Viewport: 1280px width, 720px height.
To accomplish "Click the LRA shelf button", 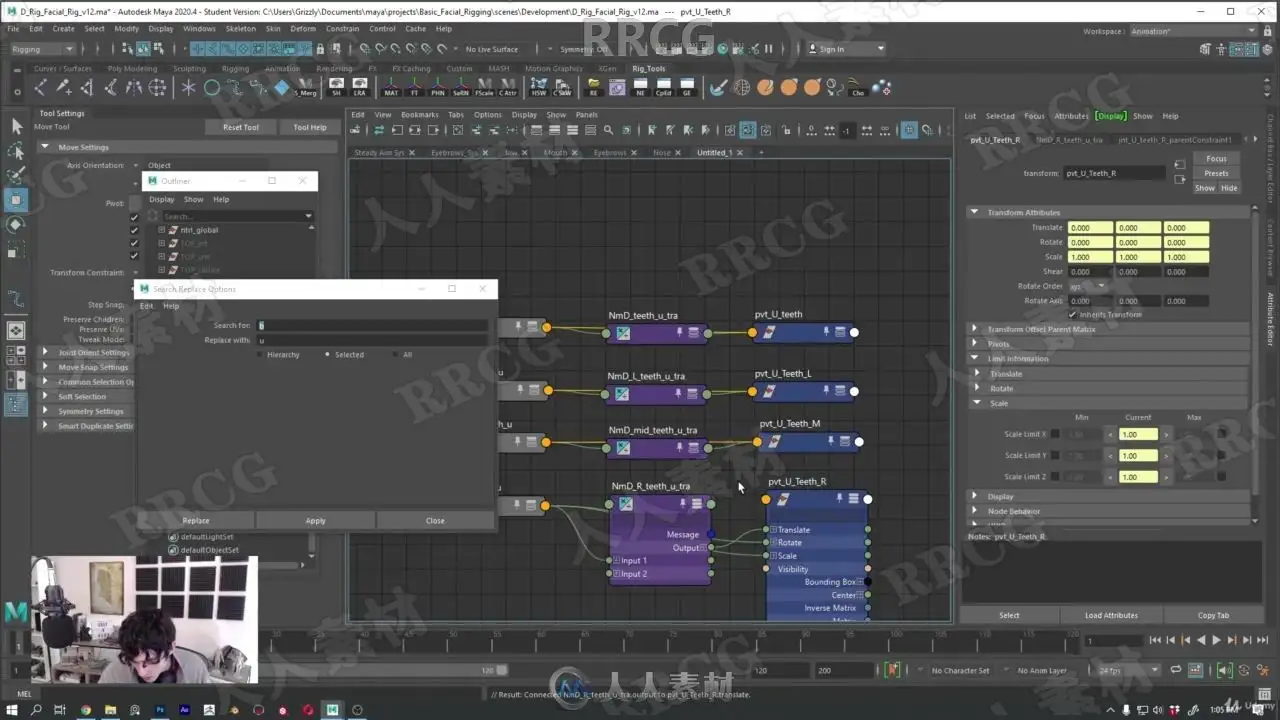I will (x=360, y=88).
